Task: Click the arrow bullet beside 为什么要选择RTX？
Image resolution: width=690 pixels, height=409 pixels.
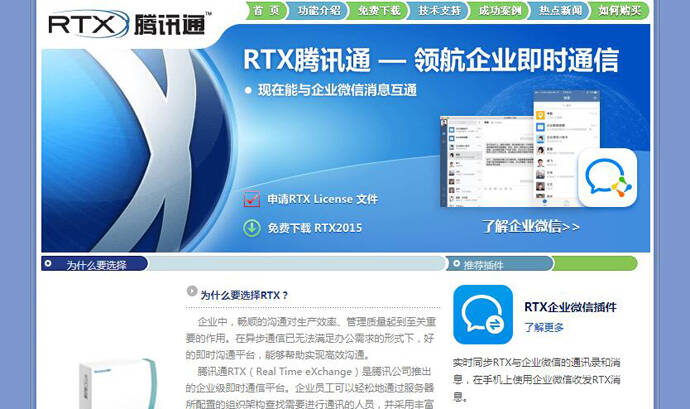Action: (x=191, y=293)
